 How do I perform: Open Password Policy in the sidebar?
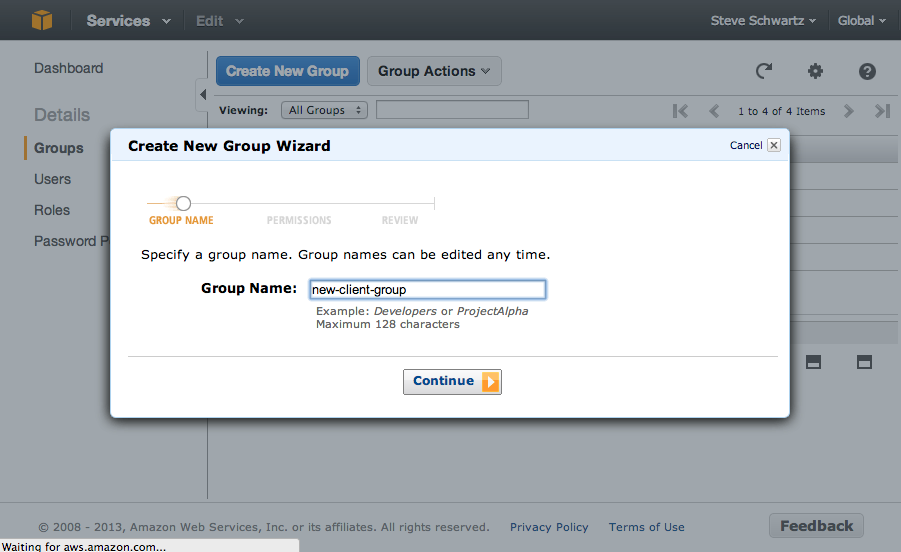[x=71, y=241]
